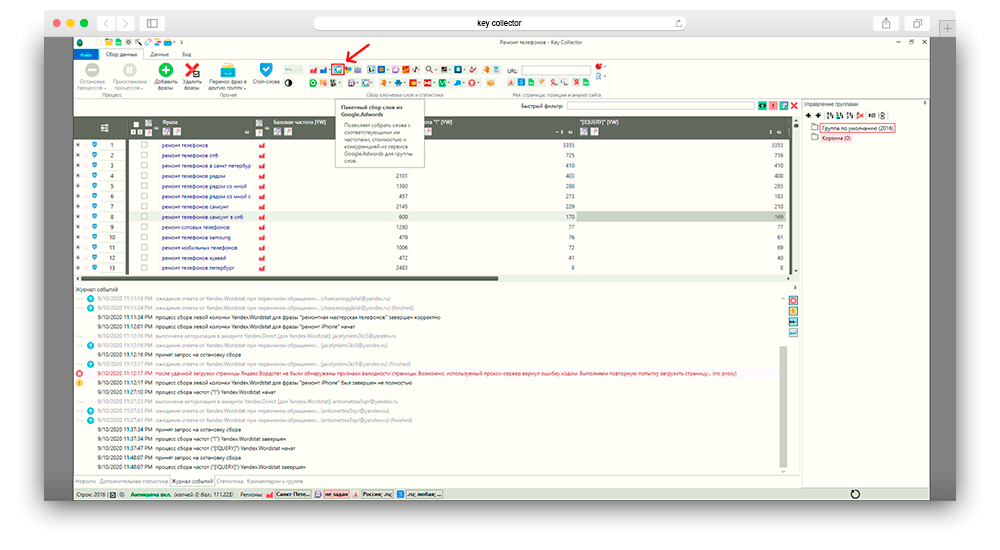Click the Google Adwords batch collection icon
1000x550 pixels.
(x=337, y=70)
